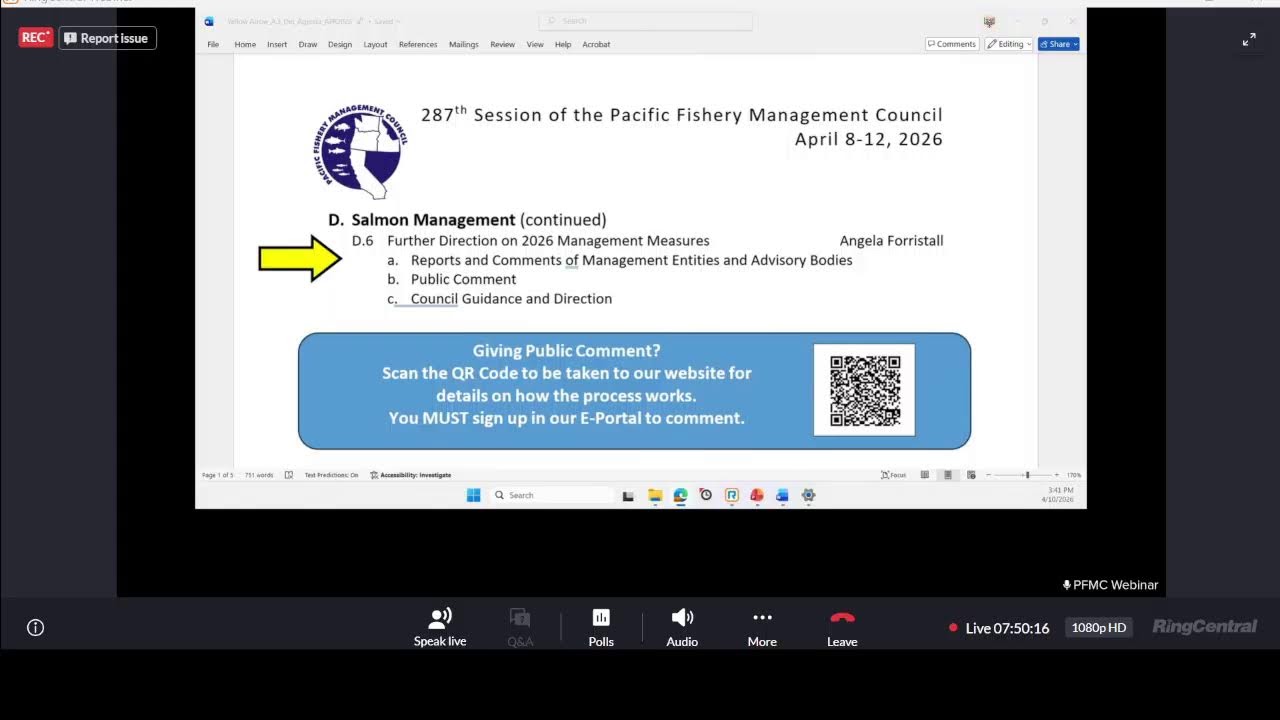Open the Q&A panel
The height and width of the screenshot is (720, 1280).
point(520,627)
